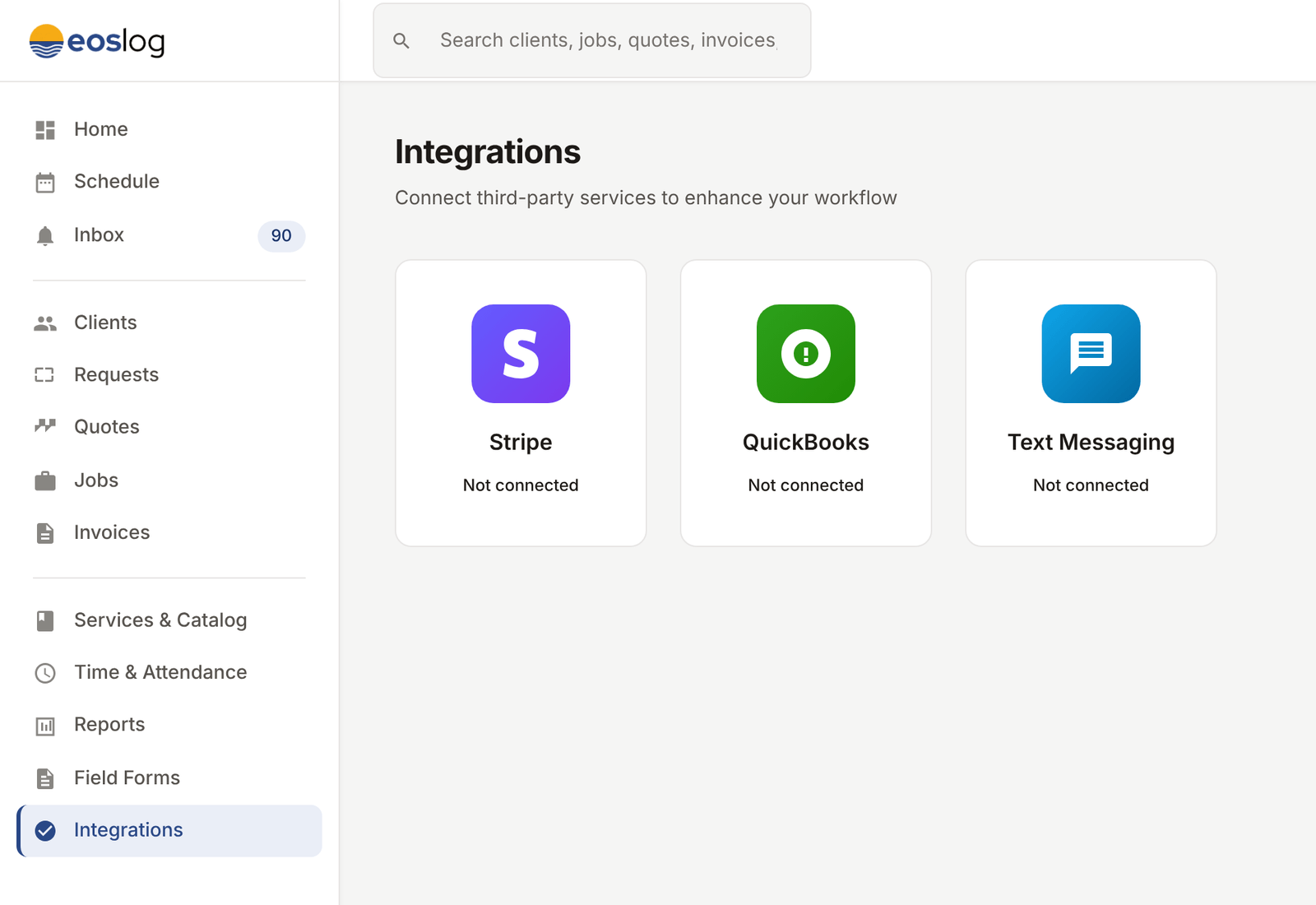Click the Quotes icon in sidebar

coord(45,426)
